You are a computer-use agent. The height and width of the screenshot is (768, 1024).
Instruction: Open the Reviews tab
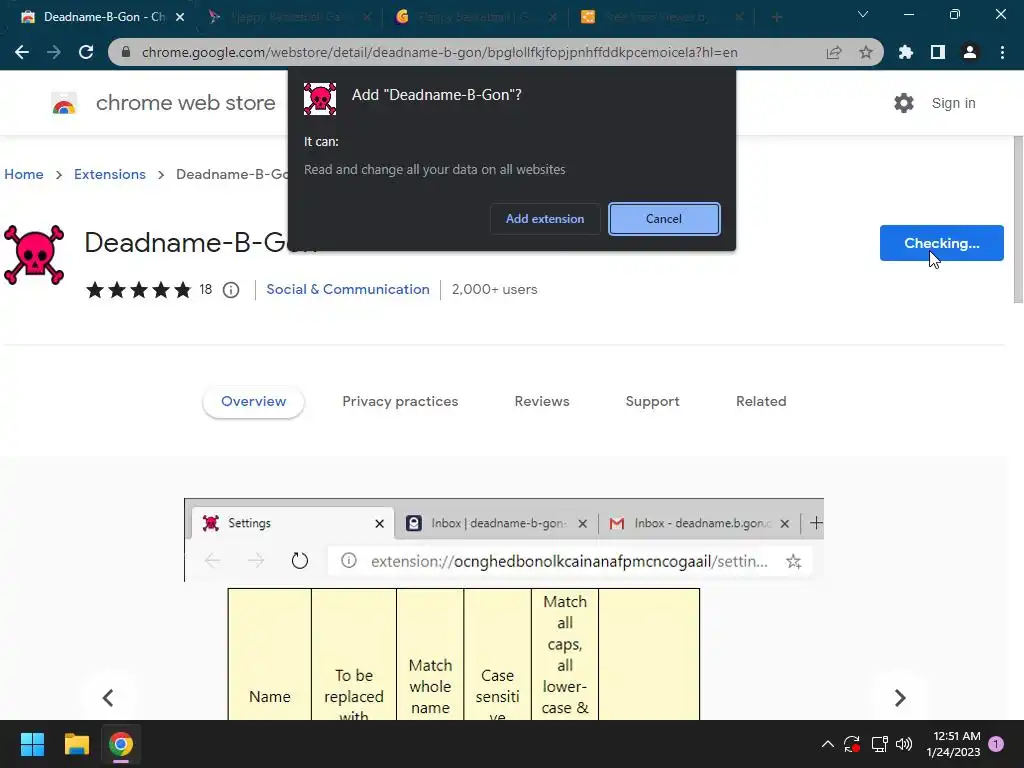(x=542, y=402)
